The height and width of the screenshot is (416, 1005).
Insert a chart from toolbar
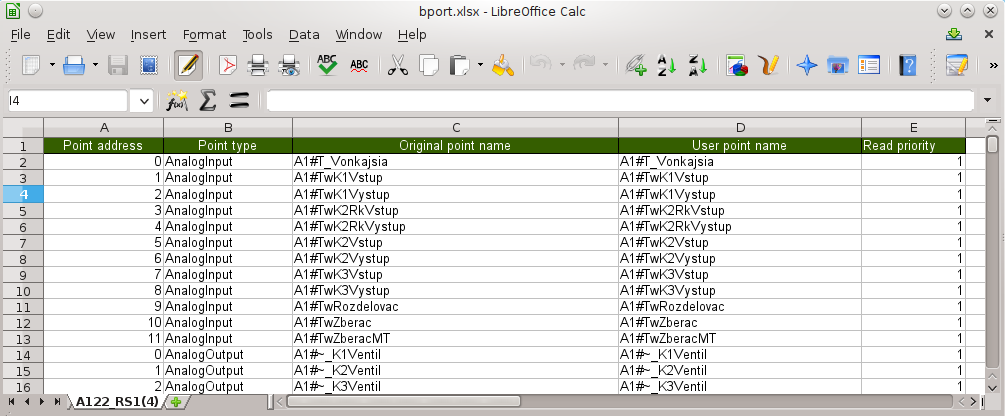click(x=737, y=66)
